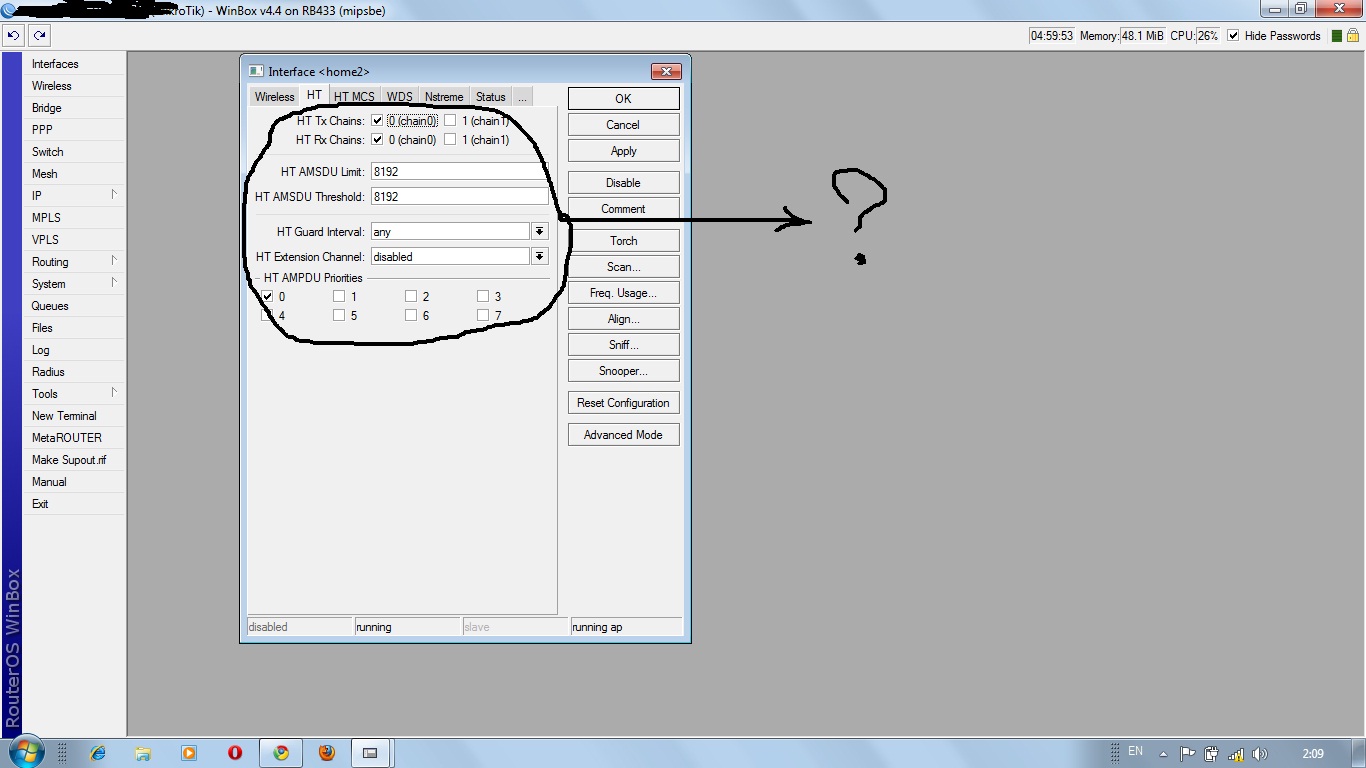Click the HT AMSDU Threshold field
This screenshot has width=1366, height=768.
[x=459, y=197]
